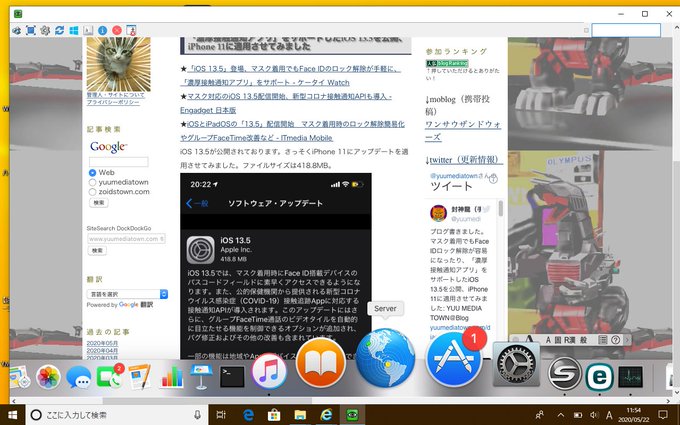This screenshot has height=425, width=680.
Task: Select the zoidstown.com radio button
Action: click(x=92, y=192)
